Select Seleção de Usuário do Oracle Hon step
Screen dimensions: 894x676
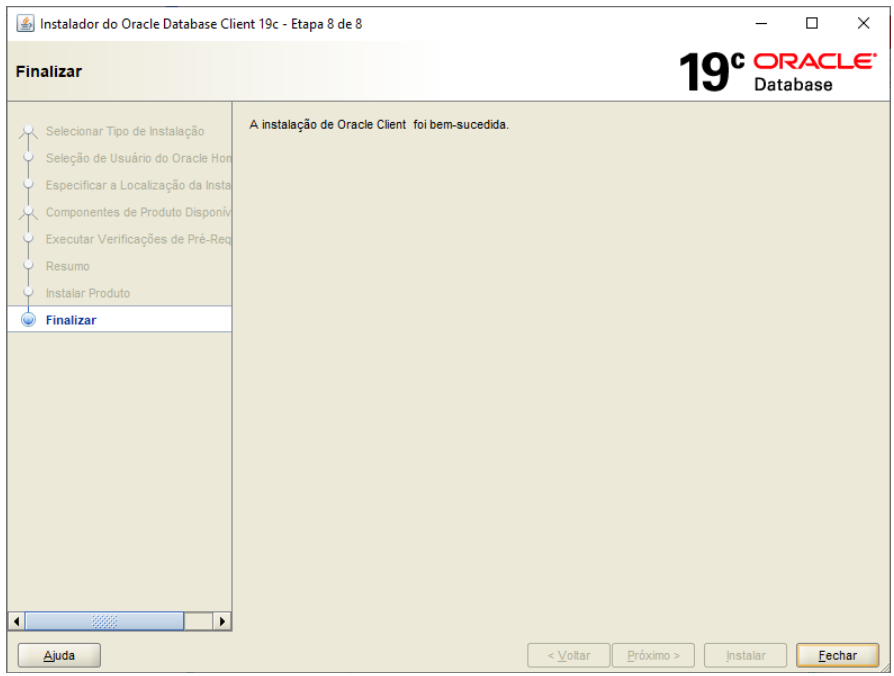(x=138, y=158)
